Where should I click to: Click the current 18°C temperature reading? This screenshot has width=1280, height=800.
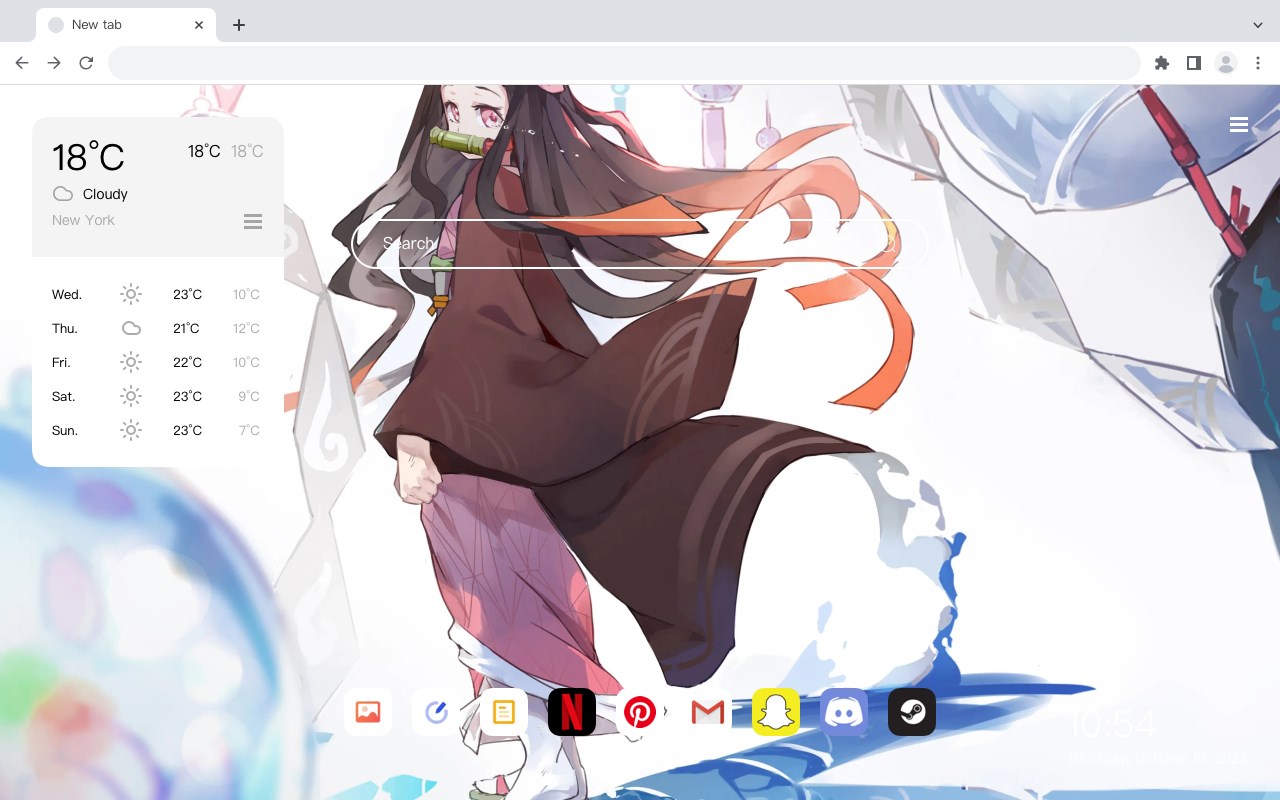88,157
